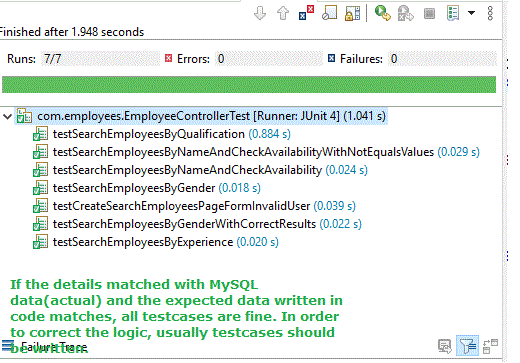Click blue Failures indicator icon
The image size is (520, 363).
pyautogui.click(x=331, y=58)
